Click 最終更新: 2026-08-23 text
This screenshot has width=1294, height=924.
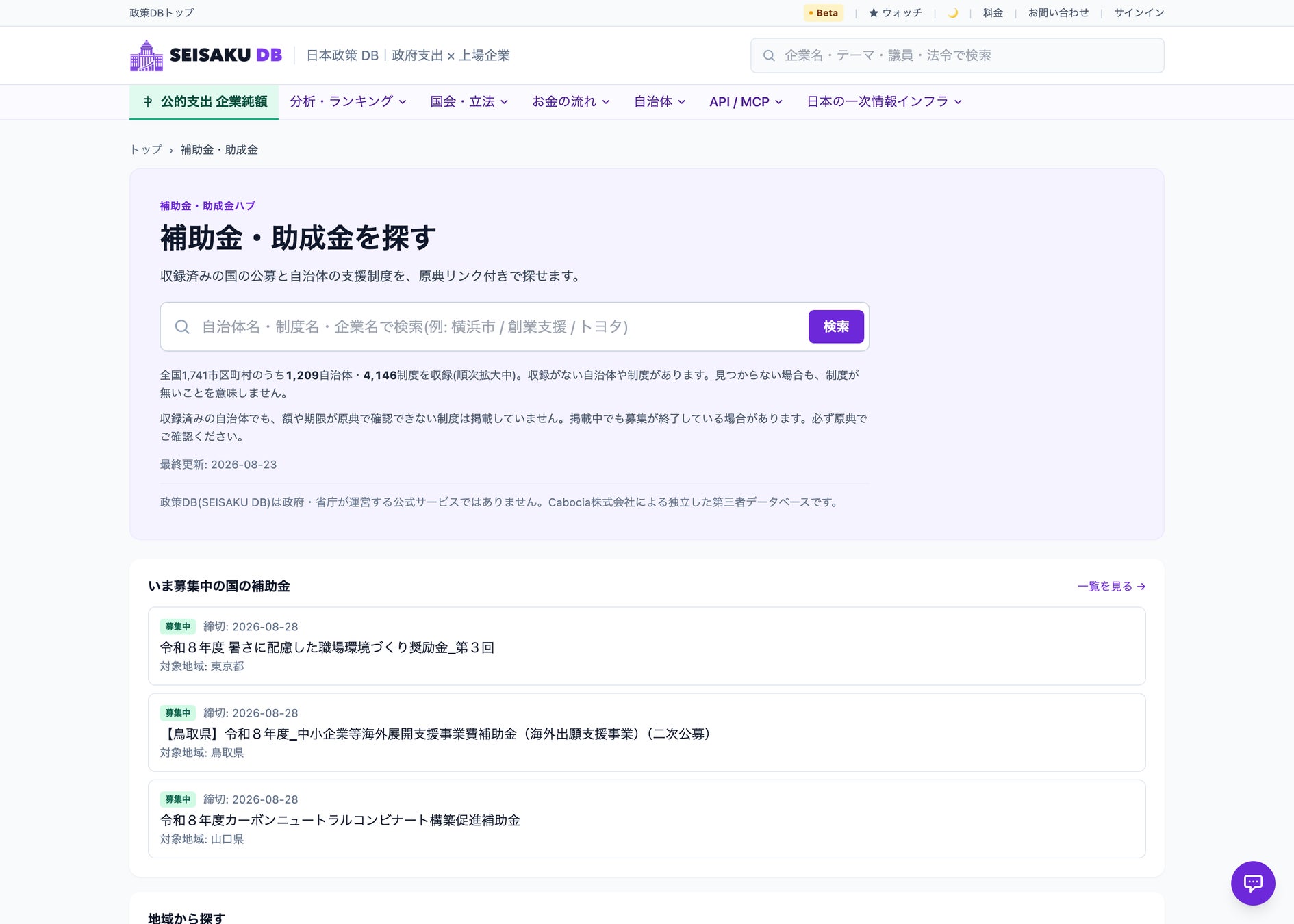click(x=218, y=464)
